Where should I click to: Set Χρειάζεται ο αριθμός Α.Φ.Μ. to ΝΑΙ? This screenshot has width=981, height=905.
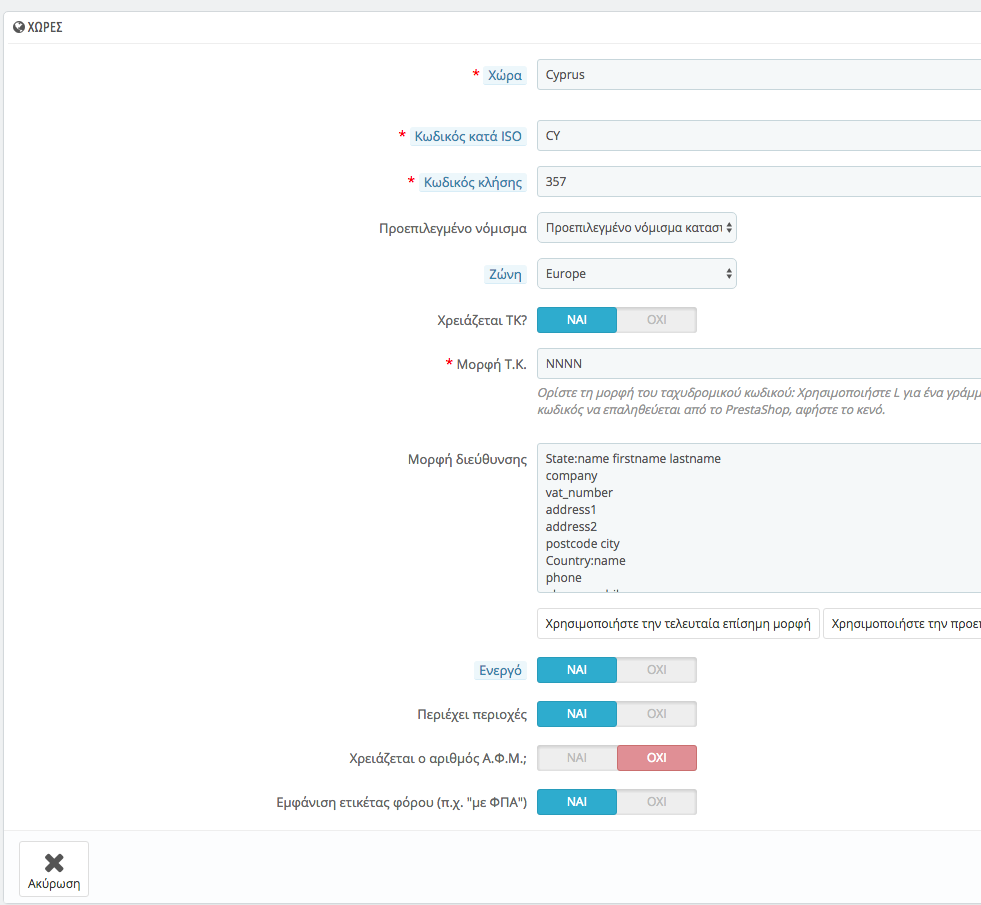pos(577,758)
